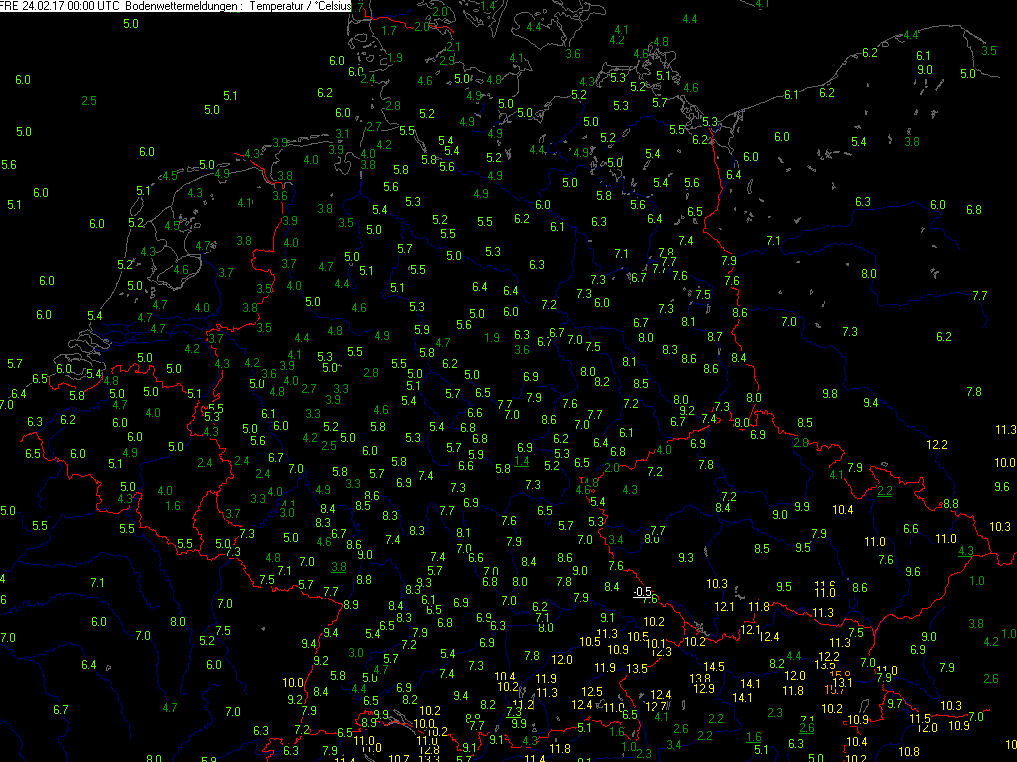This screenshot has width=1017, height=762.
Task: Click the 2.5 reading over the sea
Action: pos(88,101)
